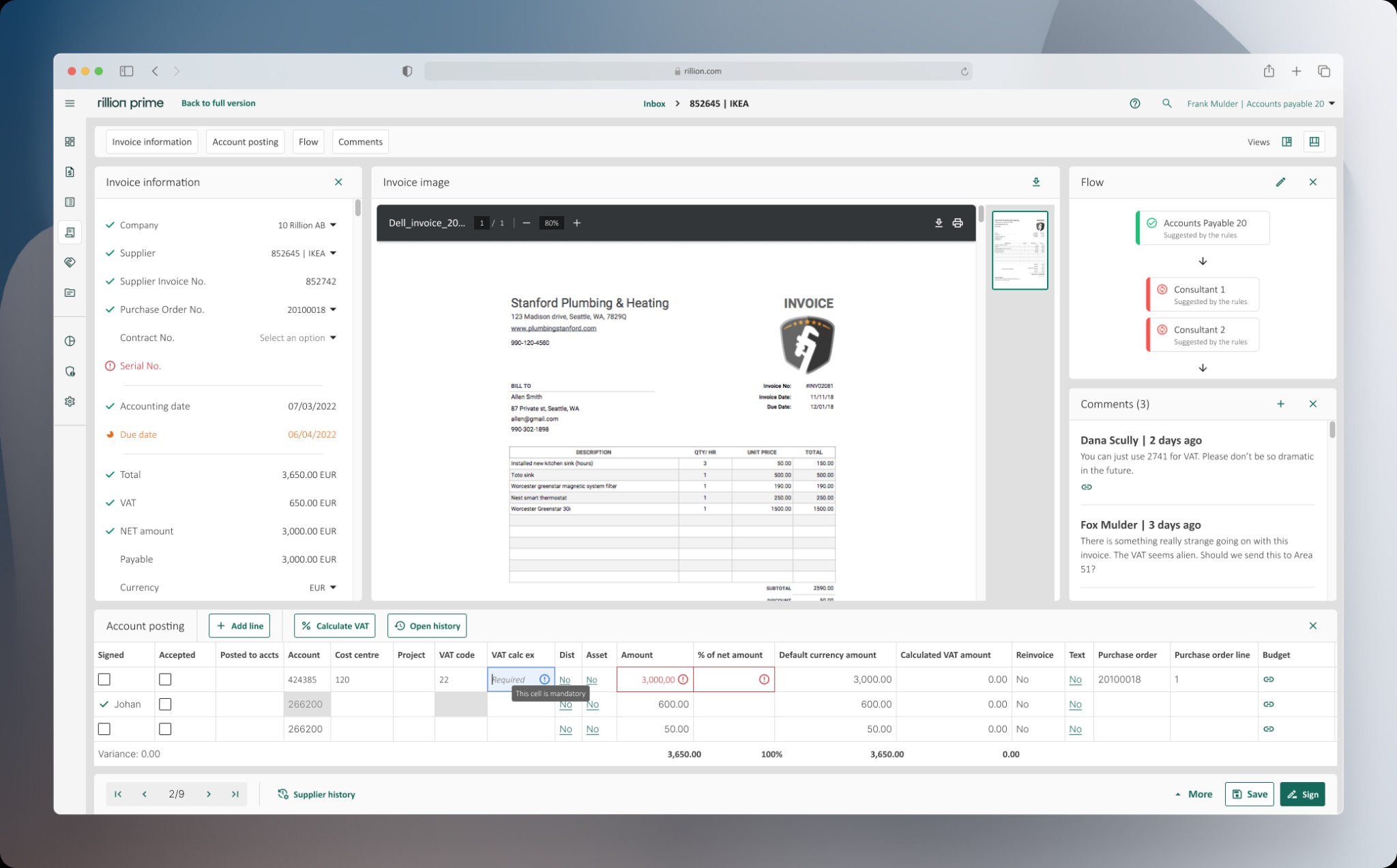The width and height of the screenshot is (1397, 868).
Task: Print the invoice PDF
Action: (958, 223)
